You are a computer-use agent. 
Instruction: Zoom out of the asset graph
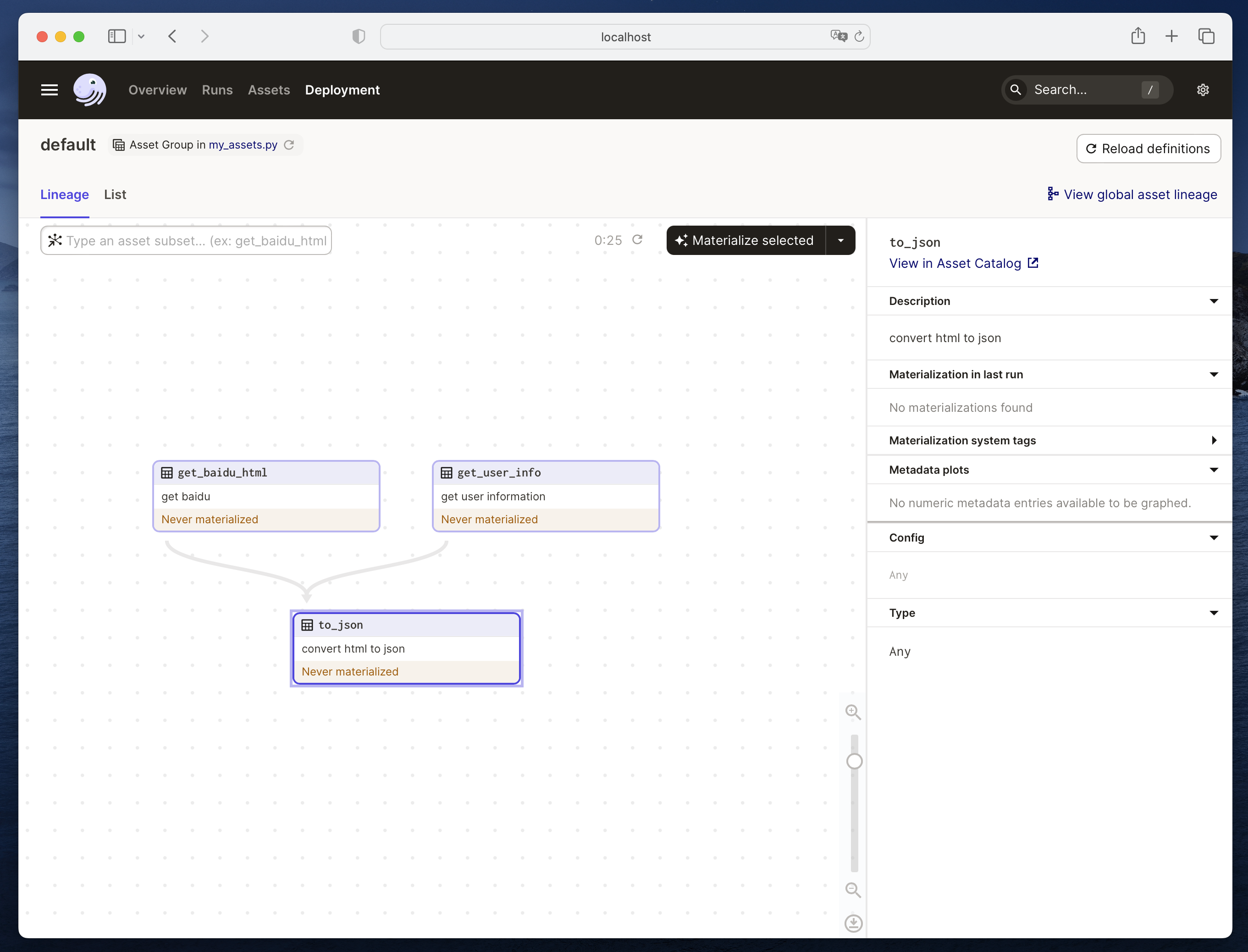coord(853,890)
